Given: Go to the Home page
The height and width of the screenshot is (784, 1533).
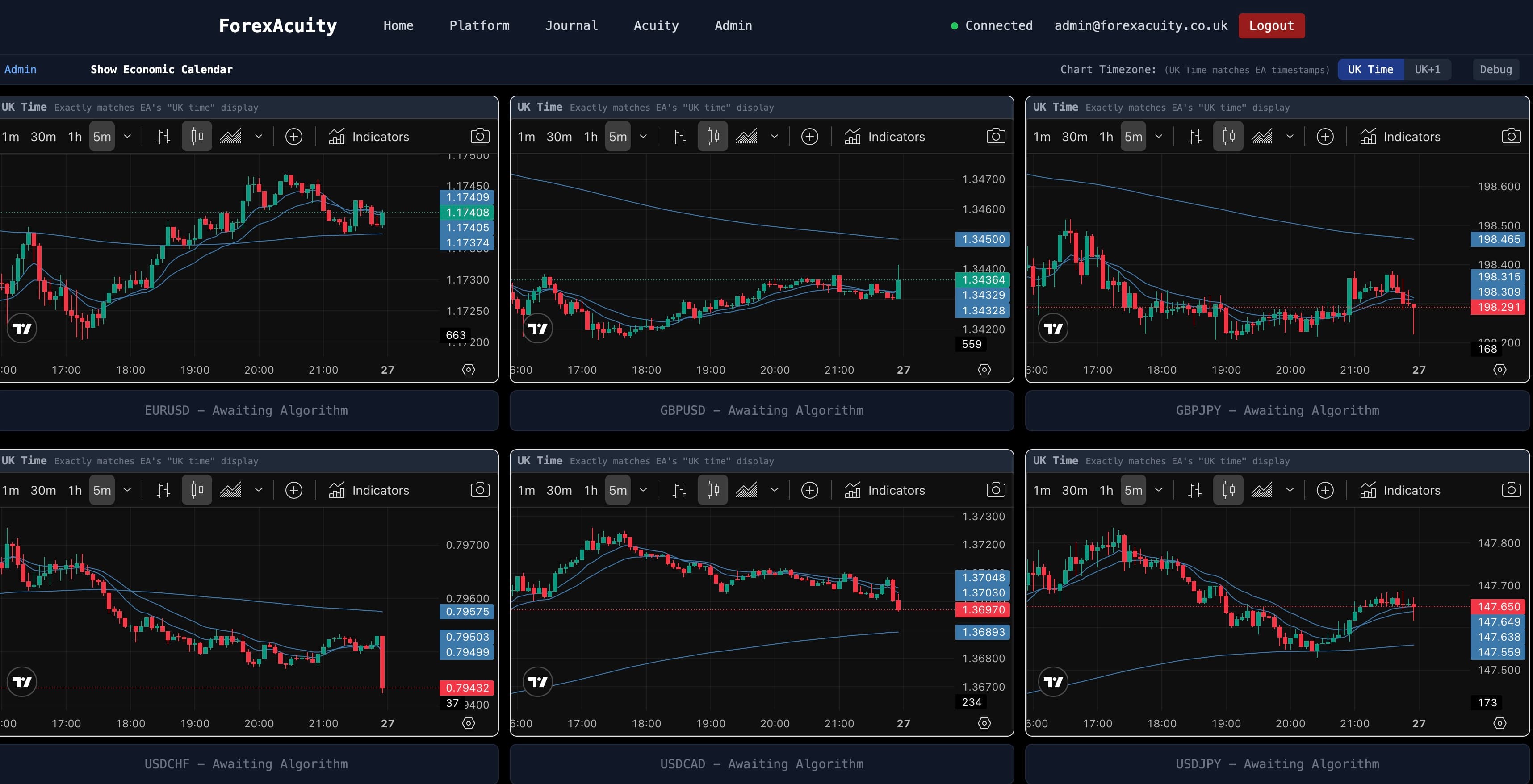Looking at the screenshot, I should [398, 25].
